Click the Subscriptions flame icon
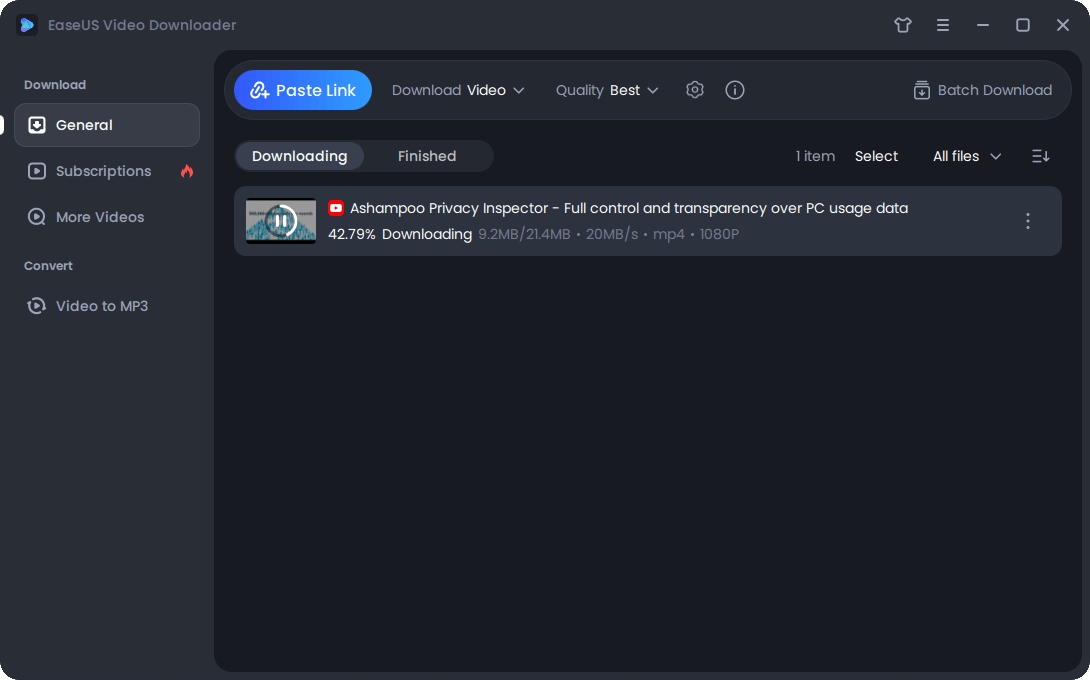 [x=187, y=171]
